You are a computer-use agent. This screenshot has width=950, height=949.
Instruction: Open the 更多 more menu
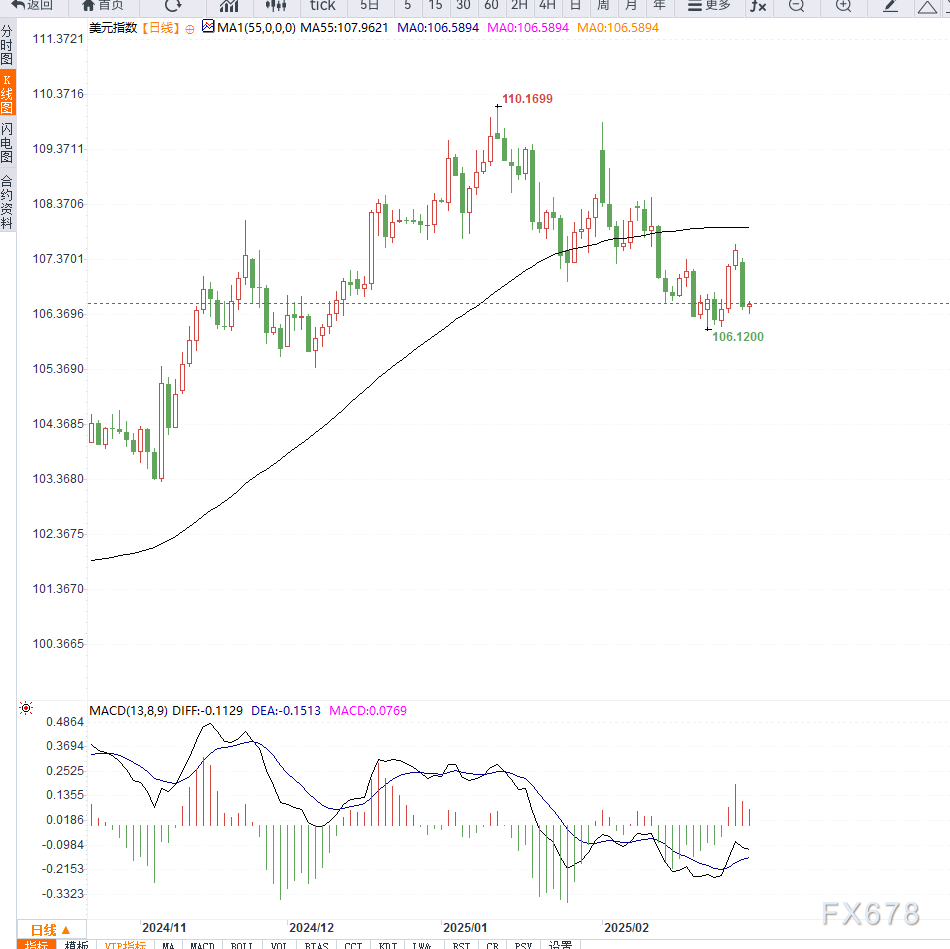[x=709, y=5]
